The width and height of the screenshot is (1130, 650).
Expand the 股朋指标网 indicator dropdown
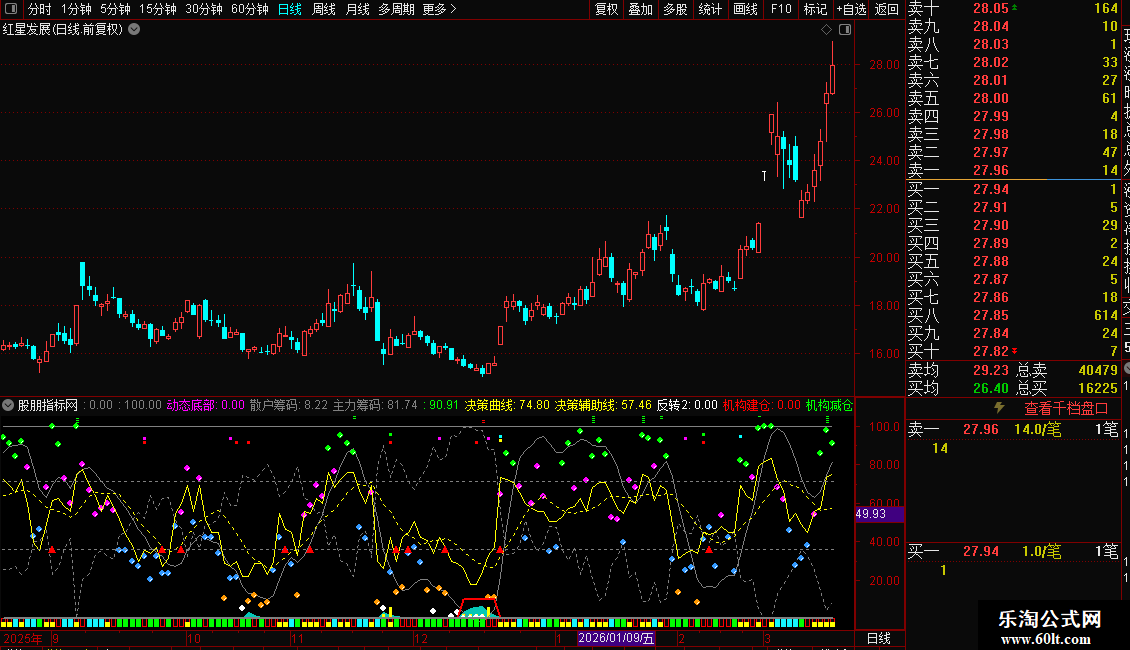point(9,406)
